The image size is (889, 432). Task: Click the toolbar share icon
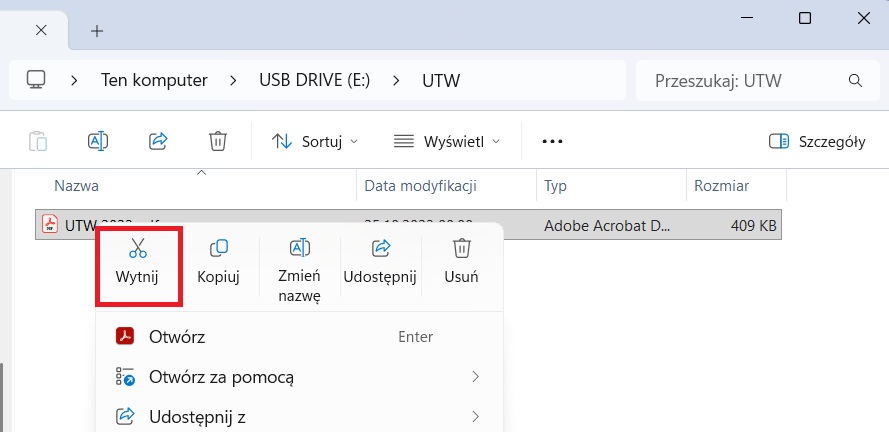[x=158, y=141]
